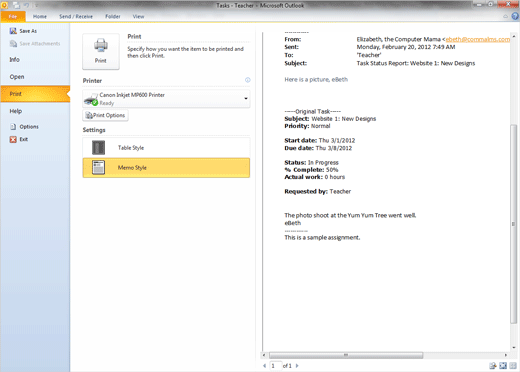
Task: Click the Send/Receive All Folders quick access icon
Action: point(16,5)
